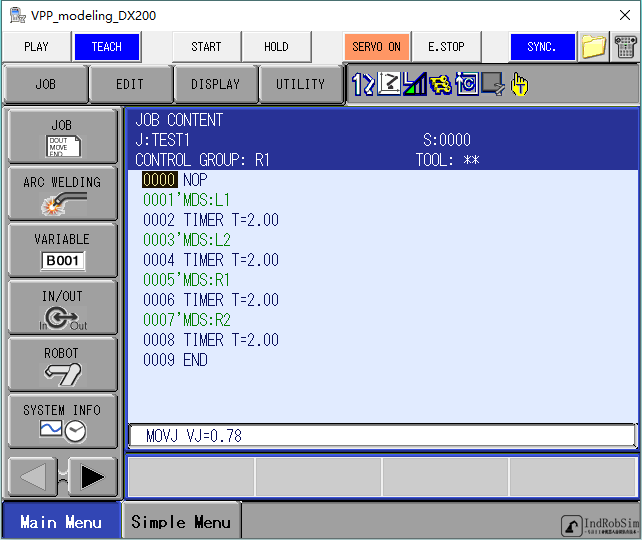Viewport: 642px width, 540px height.
Task: Open the EDIT menu
Action: 130,84
